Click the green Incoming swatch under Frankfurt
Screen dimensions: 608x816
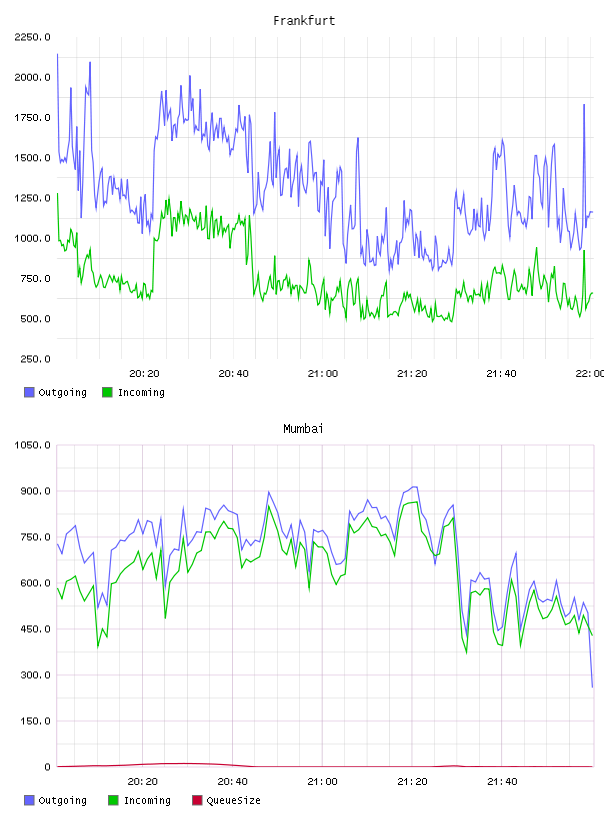107,392
